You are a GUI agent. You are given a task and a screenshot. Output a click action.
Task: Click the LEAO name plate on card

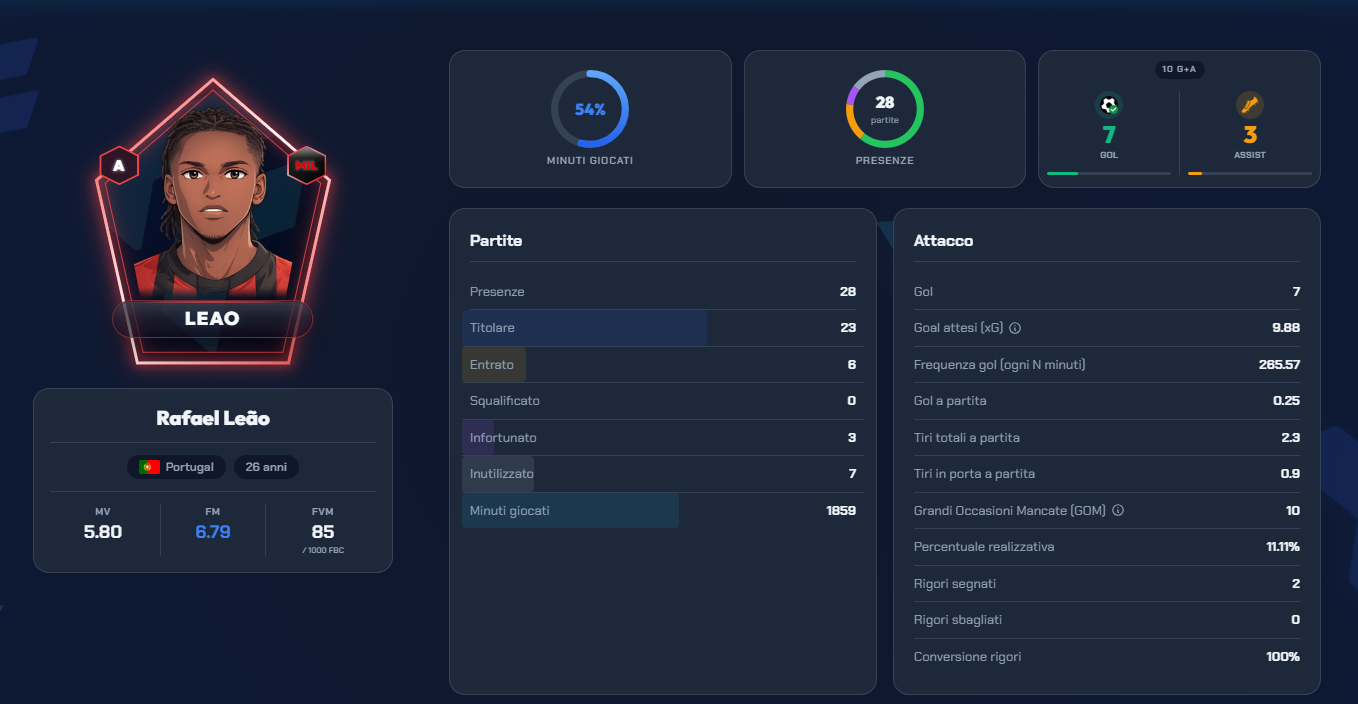[x=213, y=319]
